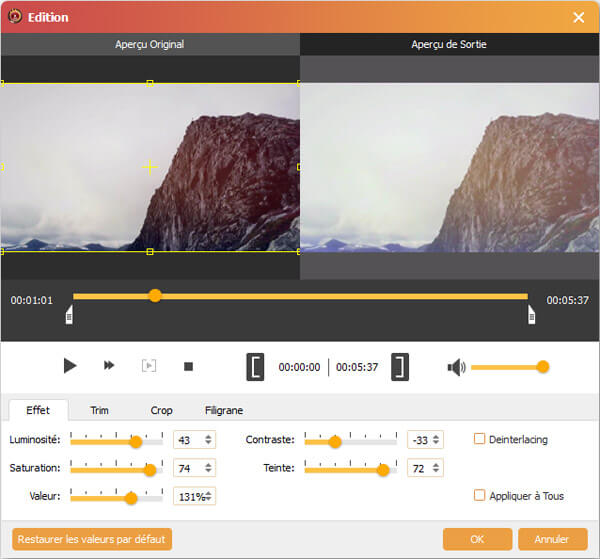
Task: Click the Luminosité value stepper arrows
Action: point(208,440)
